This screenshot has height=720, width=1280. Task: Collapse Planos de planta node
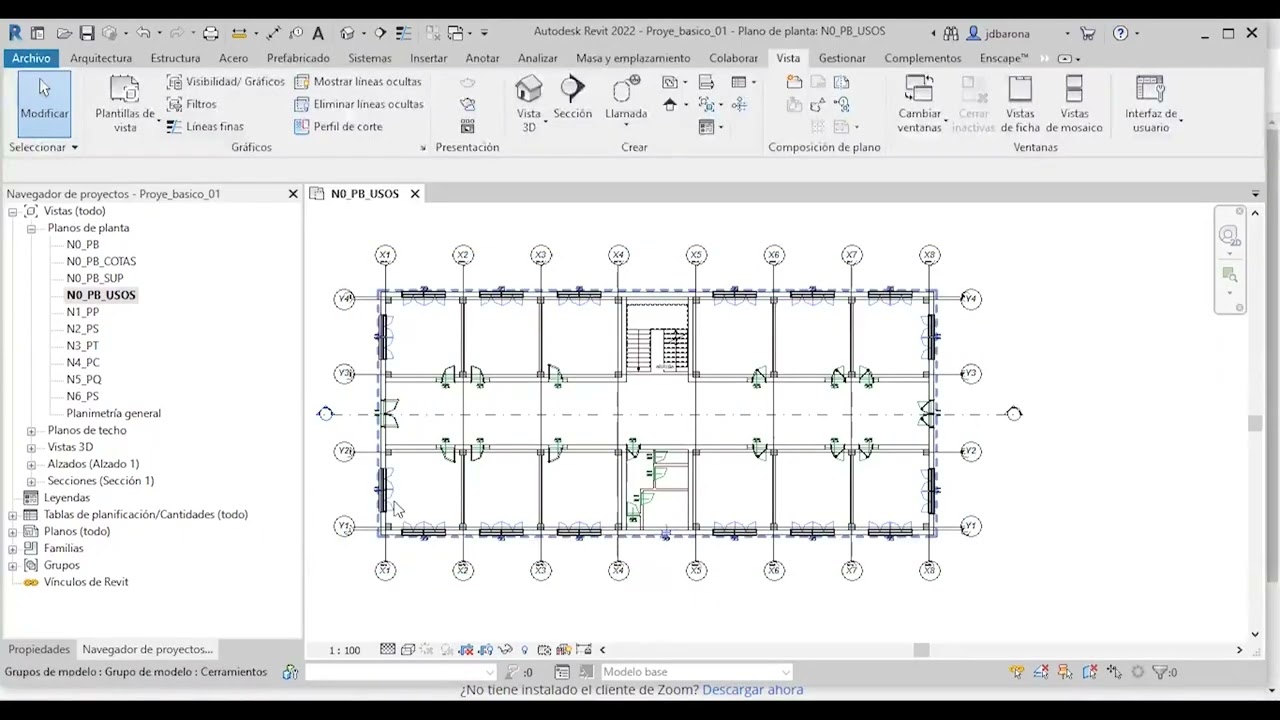31,228
